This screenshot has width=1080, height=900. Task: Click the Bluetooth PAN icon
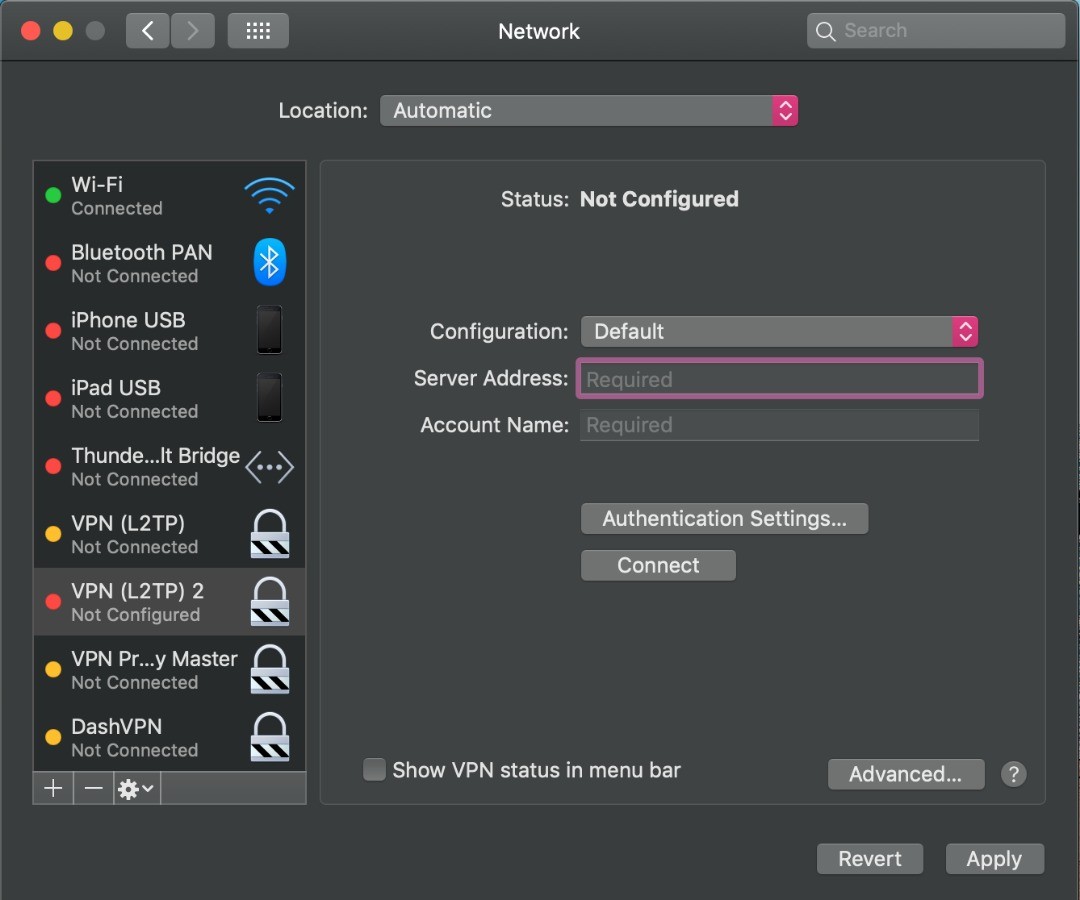269,263
